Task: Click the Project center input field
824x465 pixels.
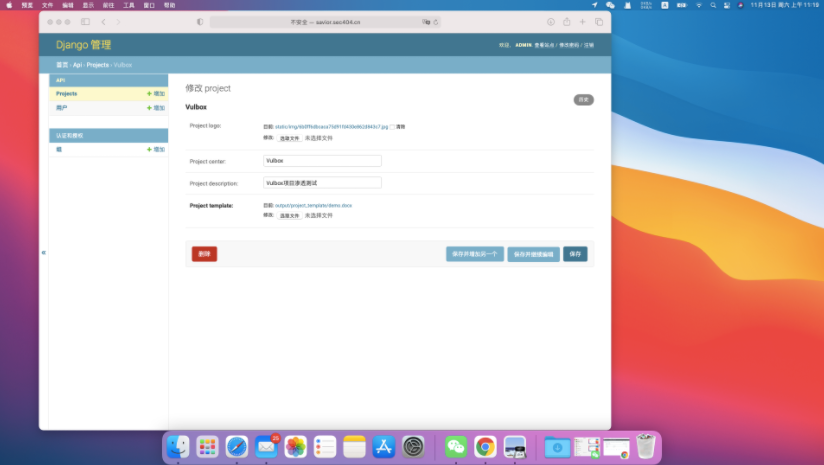Action: click(x=322, y=161)
